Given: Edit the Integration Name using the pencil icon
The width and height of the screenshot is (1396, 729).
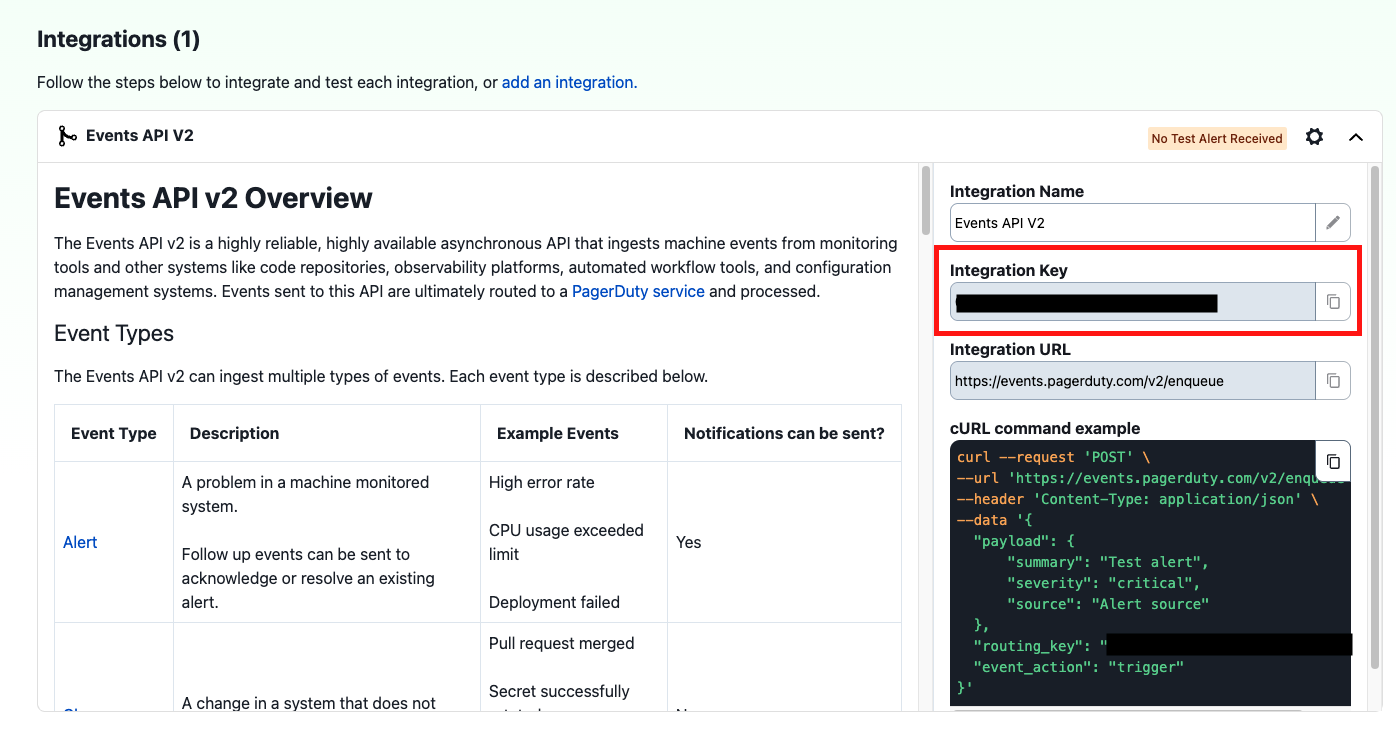Looking at the screenshot, I should (x=1334, y=222).
